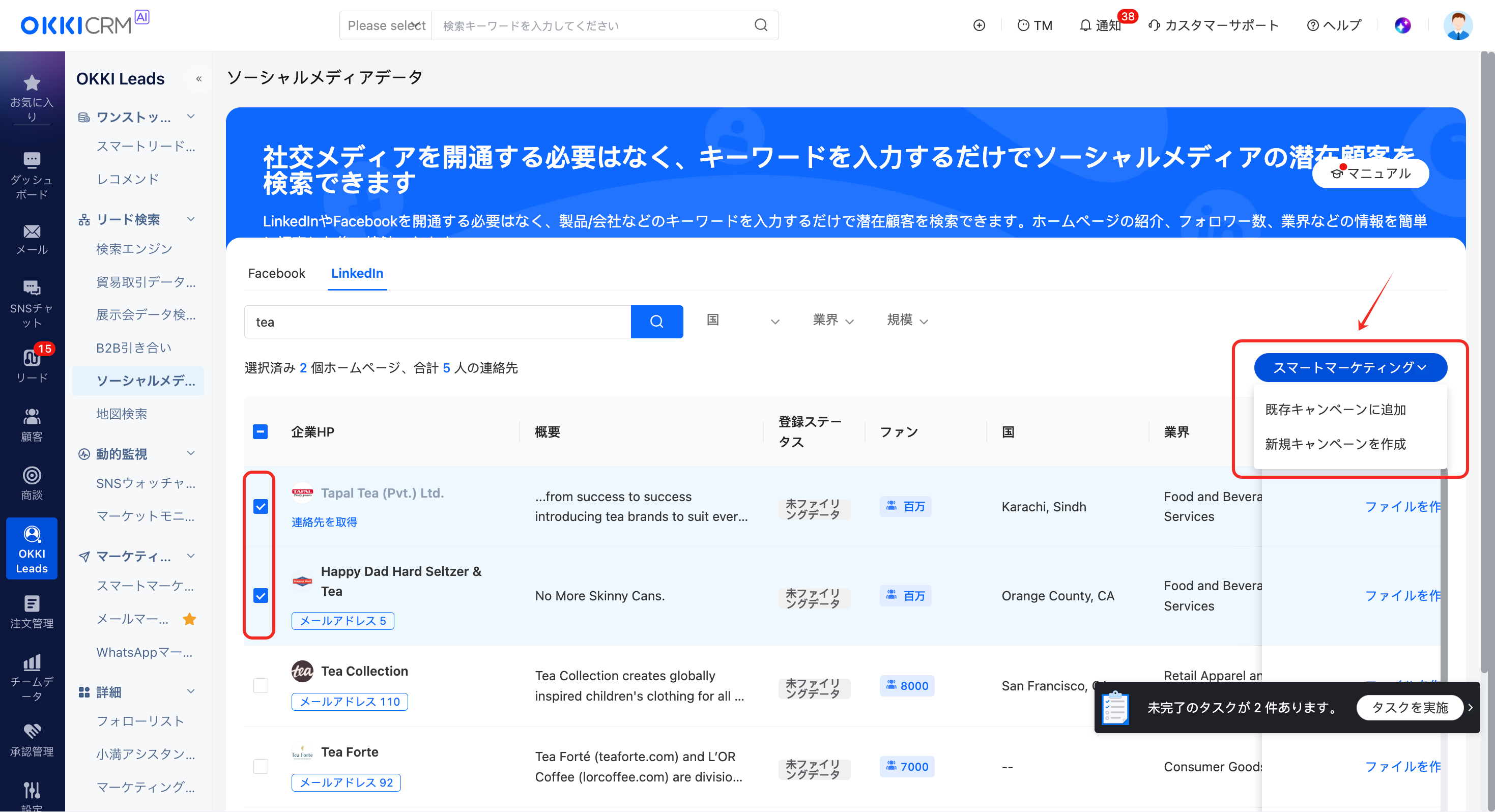Toggle the select-all header checkbox

pyautogui.click(x=261, y=431)
